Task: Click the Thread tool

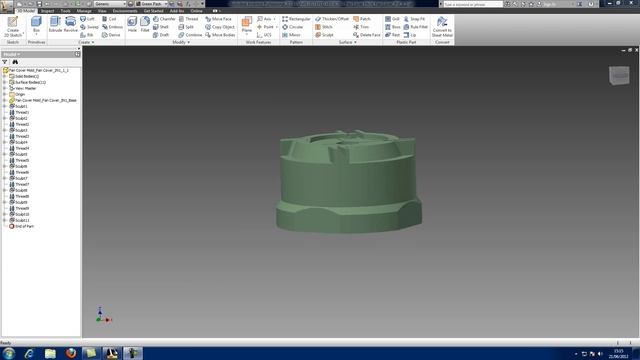Action: point(188,19)
